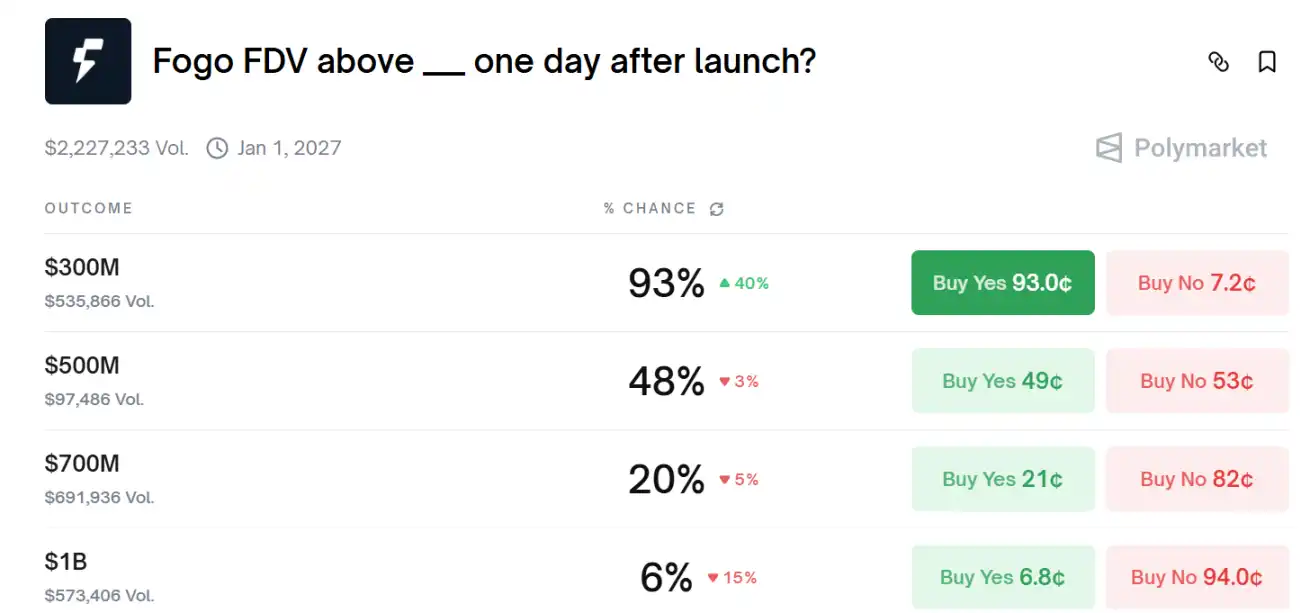This screenshot has width=1301, height=613.
Task: Click the red down-arrow beside 15%
Action: tap(713, 577)
